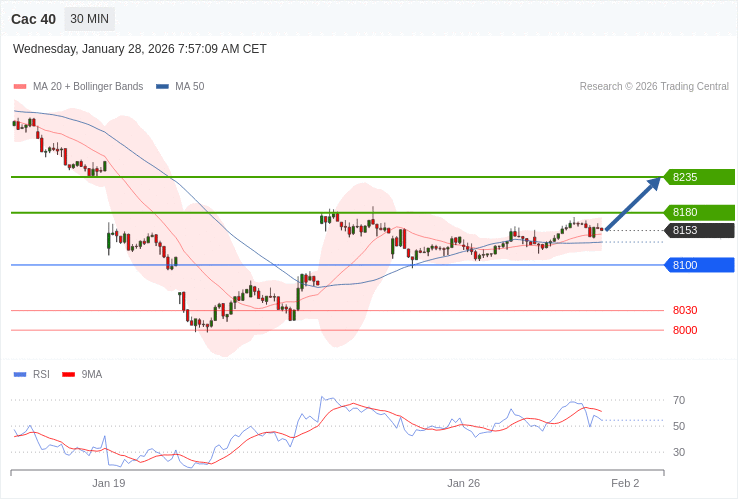
Task: Select the 8235 green resistance price tag
Action: coord(698,177)
